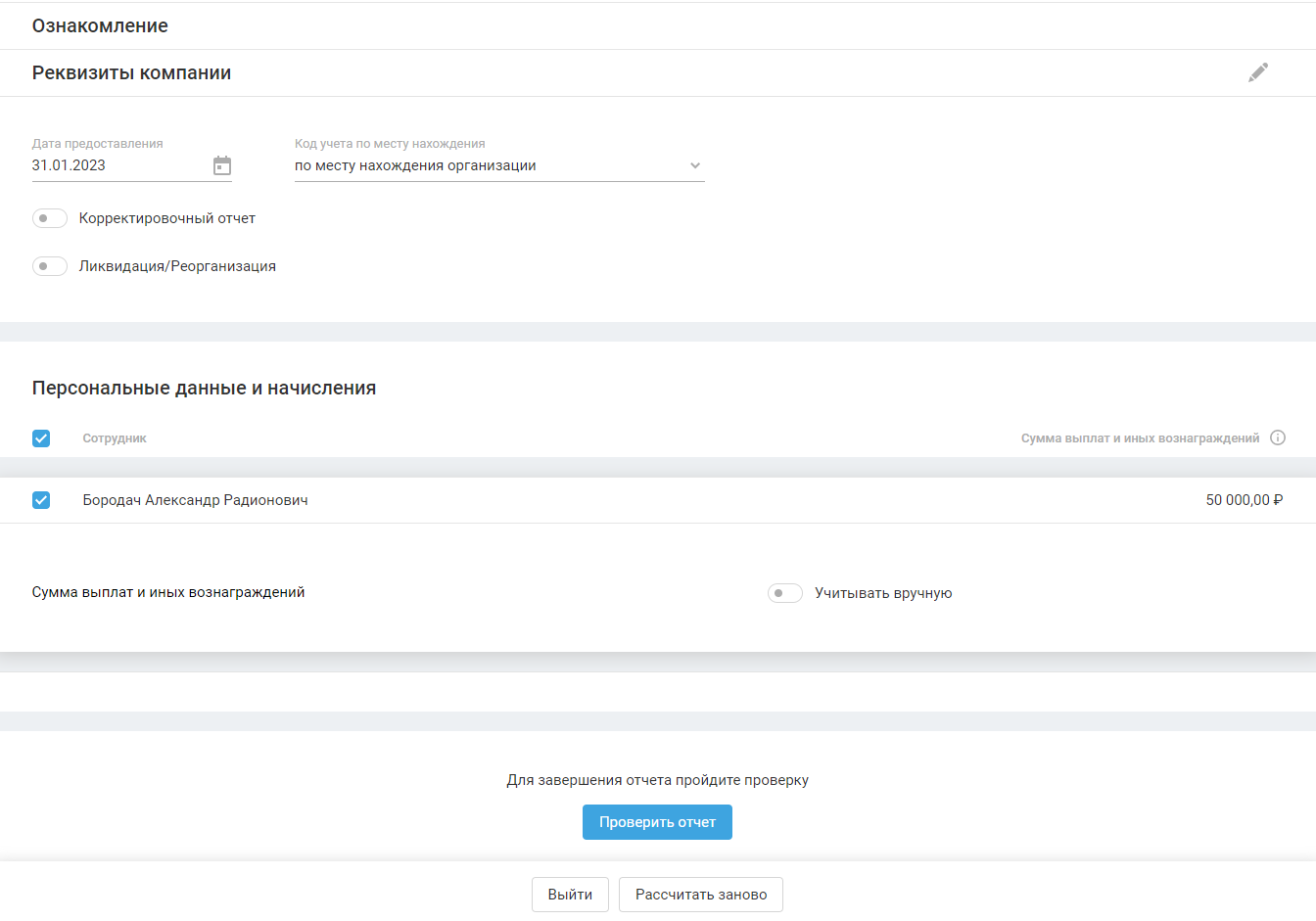1316x921 pixels.
Task: Uncheck Бородач Александр Радионович checkbox
Action: point(41,500)
